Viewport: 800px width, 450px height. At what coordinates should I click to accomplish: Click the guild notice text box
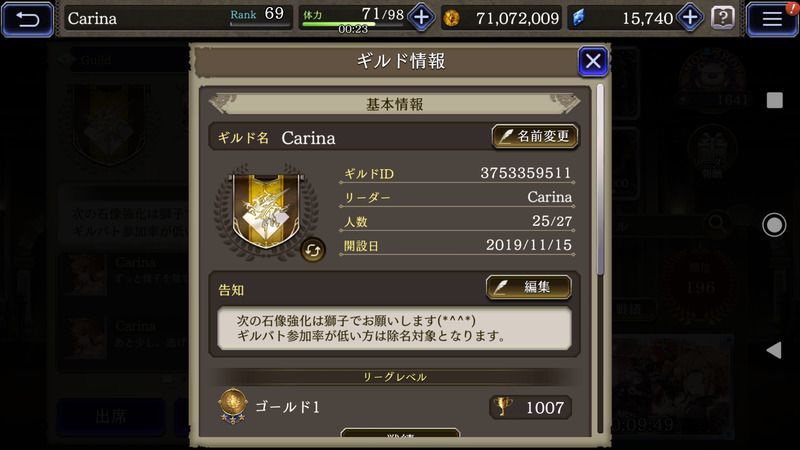click(x=394, y=329)
